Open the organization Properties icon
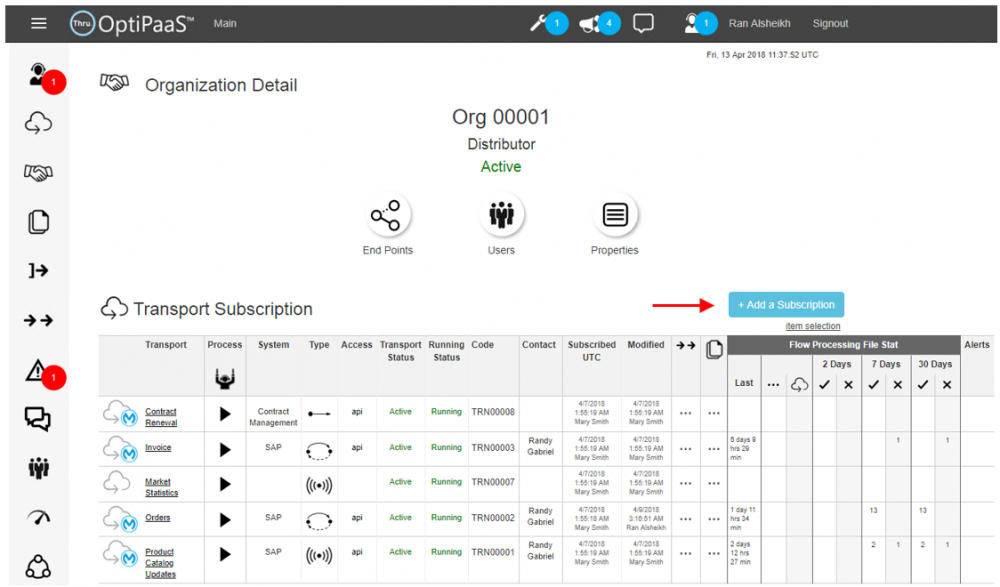 (614, 216)
